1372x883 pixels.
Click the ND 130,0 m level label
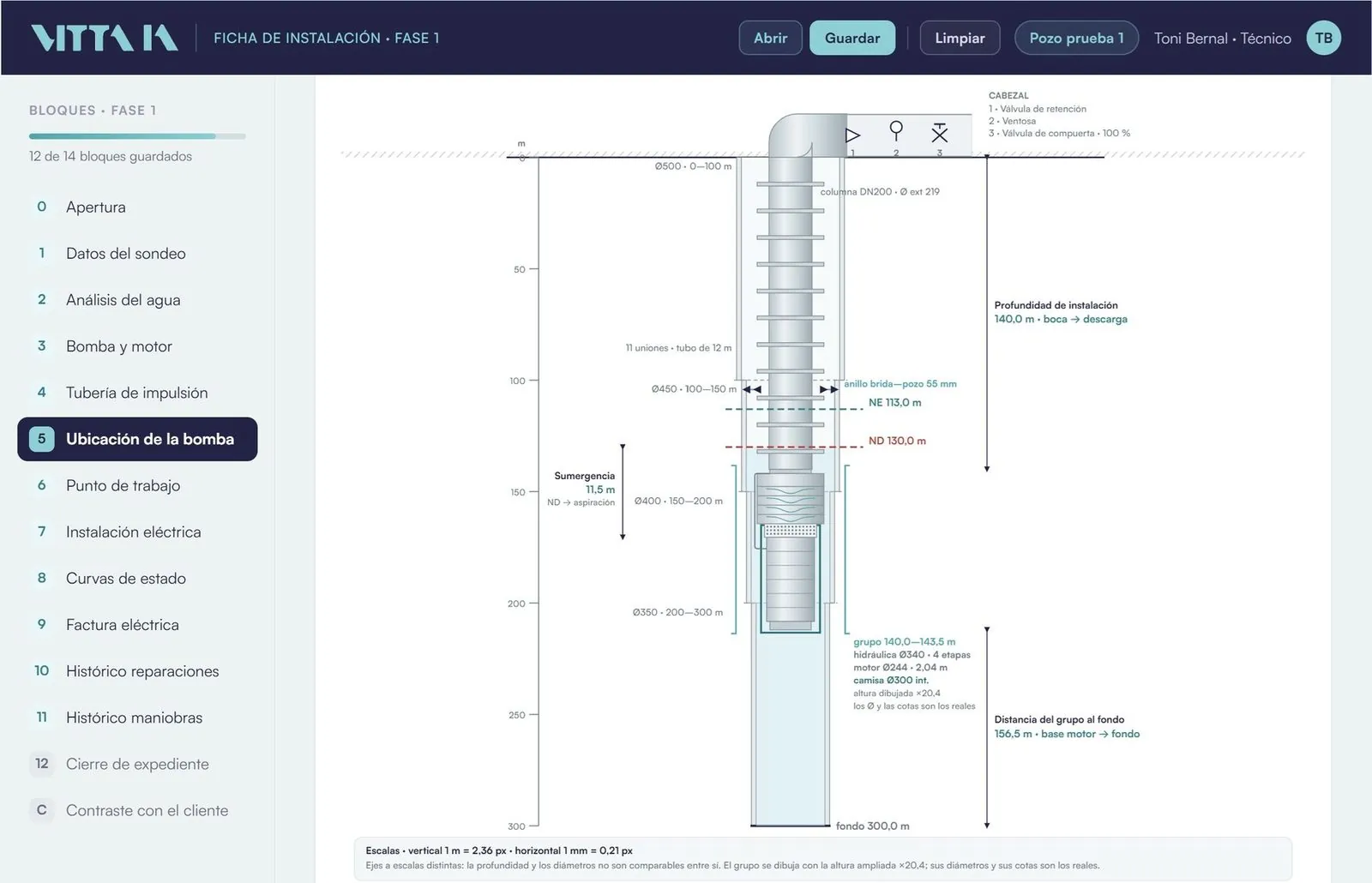(x=897, y=441)
